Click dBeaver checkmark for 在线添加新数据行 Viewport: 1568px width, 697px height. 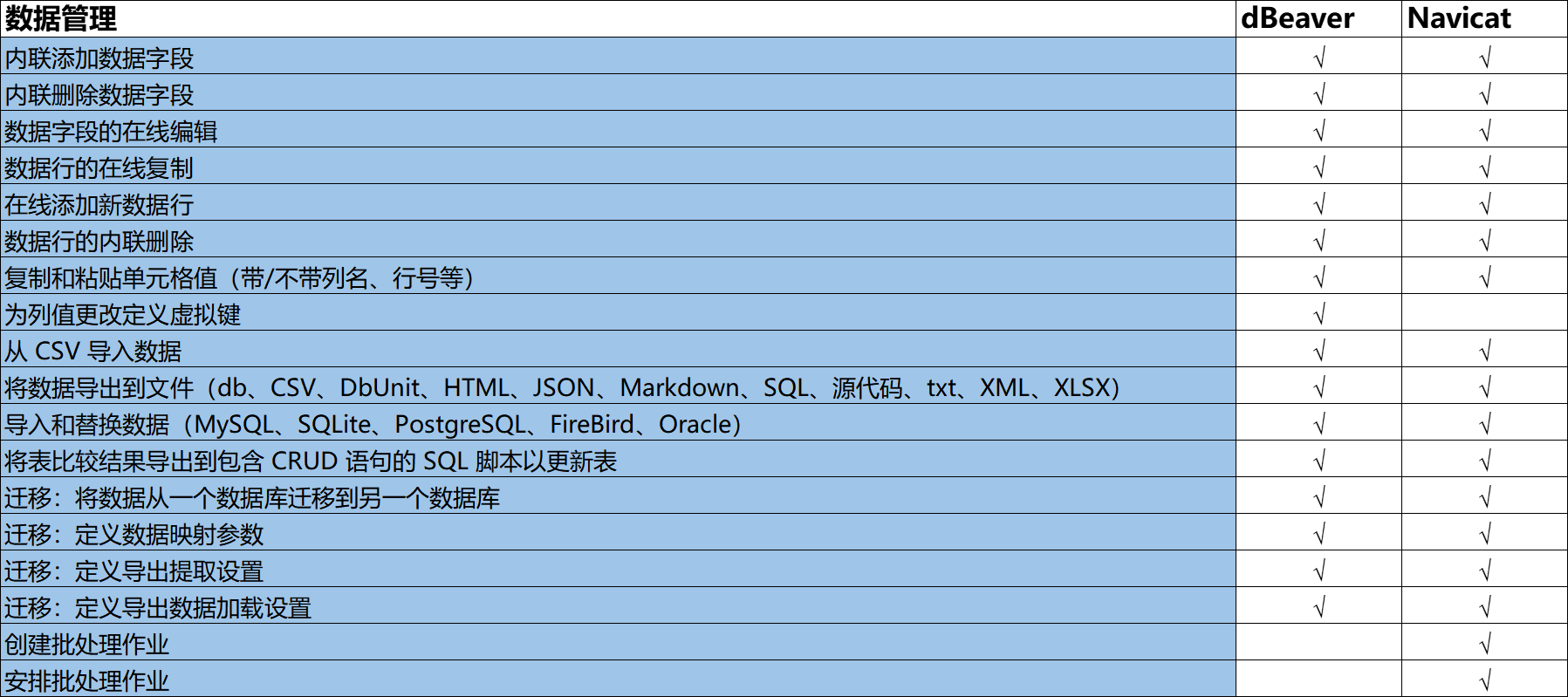coord(1318,204)
